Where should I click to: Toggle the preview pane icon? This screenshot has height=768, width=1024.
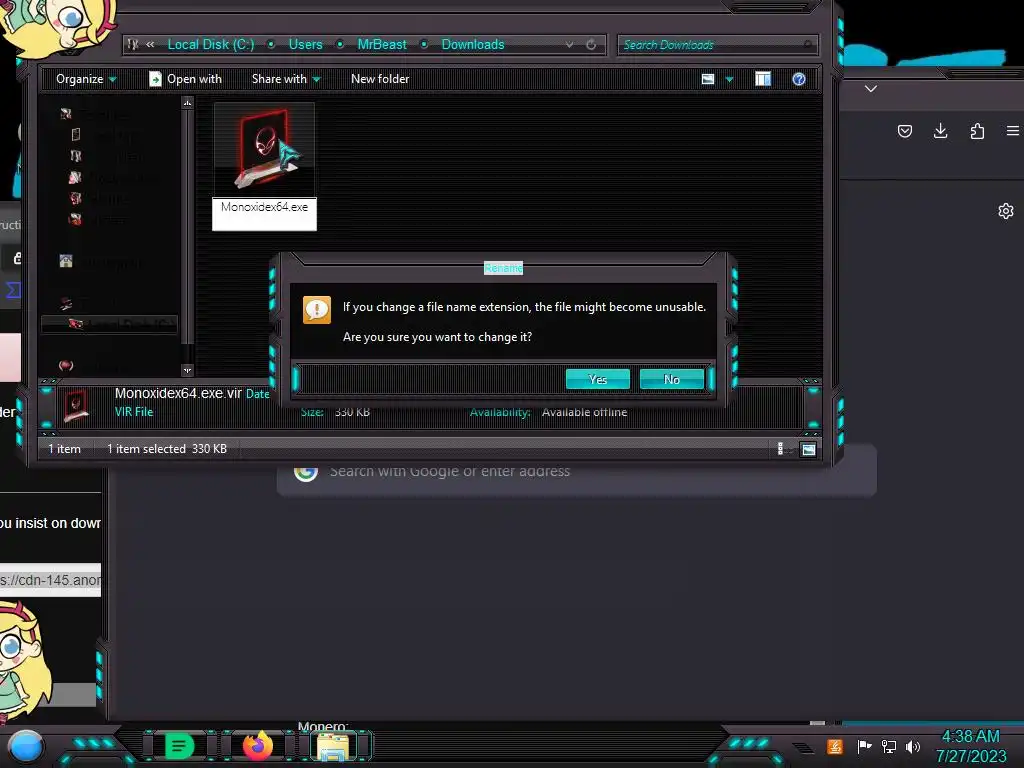click(763, 79)
